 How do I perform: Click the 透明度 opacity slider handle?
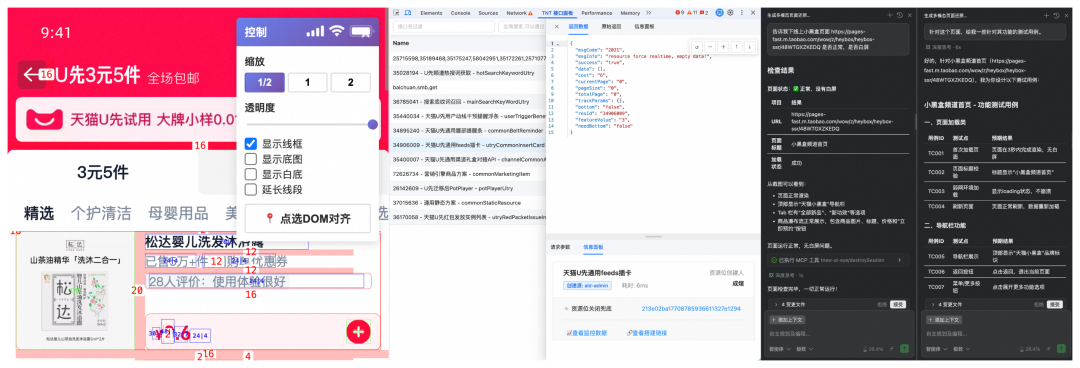[373, 125]
